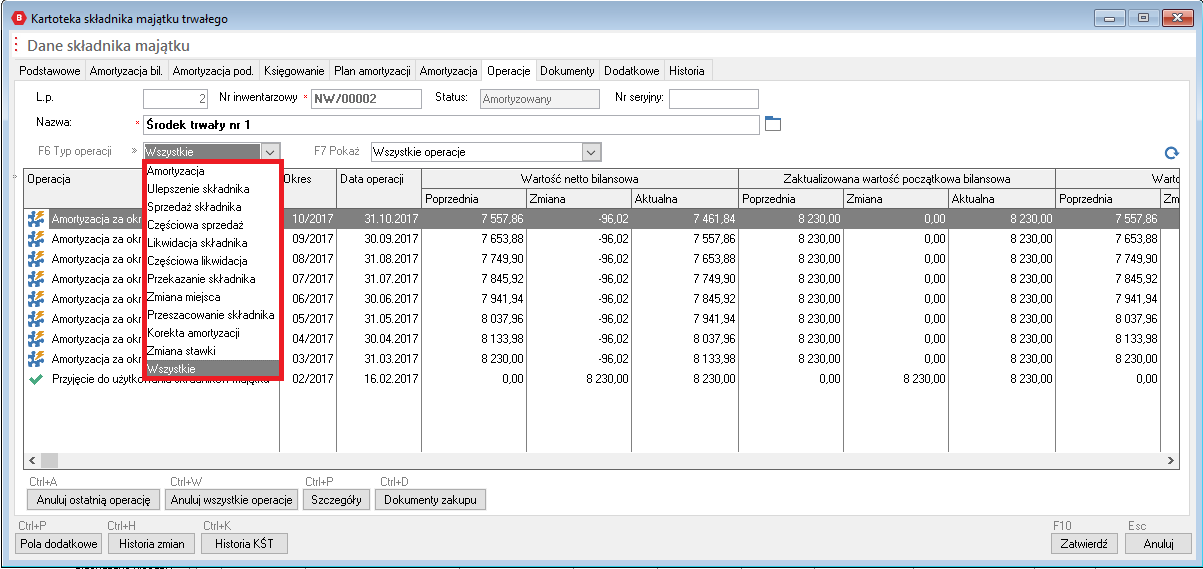Click the Data operacji column header

pos(379,188)
